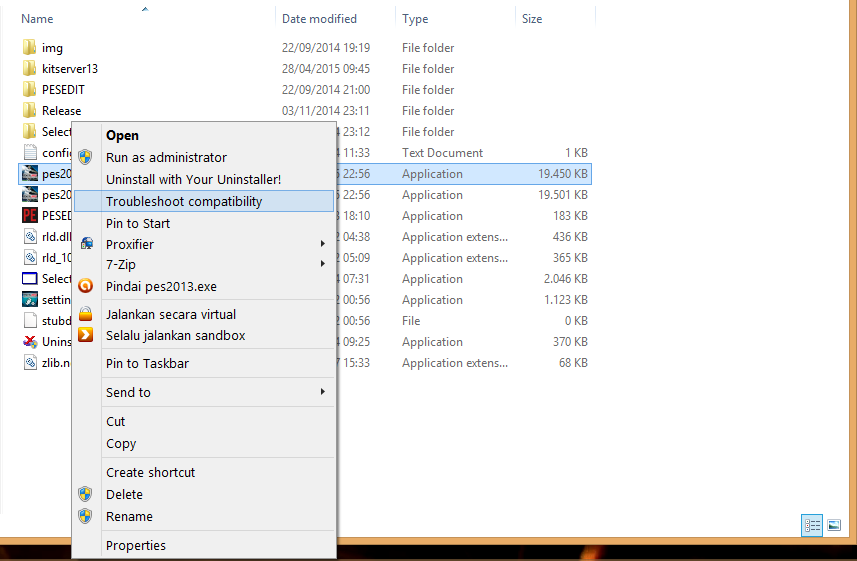
Task: Click the config text document icon
Action: pos(30,153)
